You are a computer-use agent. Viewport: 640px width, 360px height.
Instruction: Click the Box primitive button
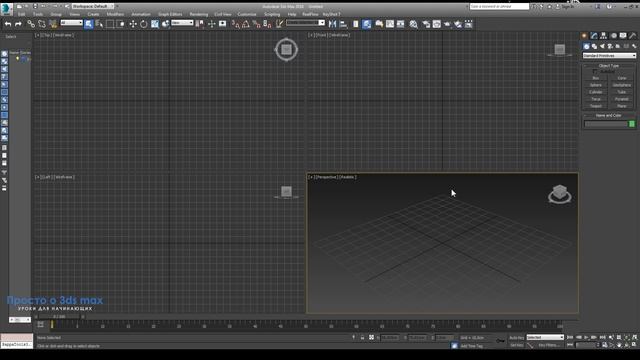[596, 78]
